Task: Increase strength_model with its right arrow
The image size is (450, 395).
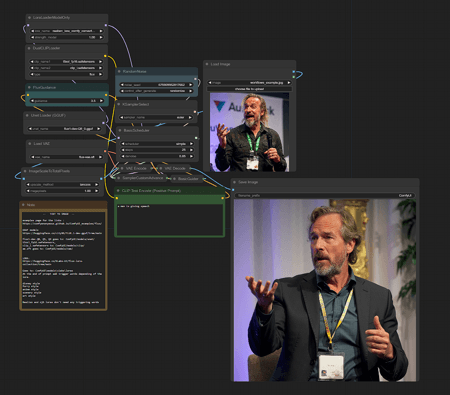Action: (101, 37)
